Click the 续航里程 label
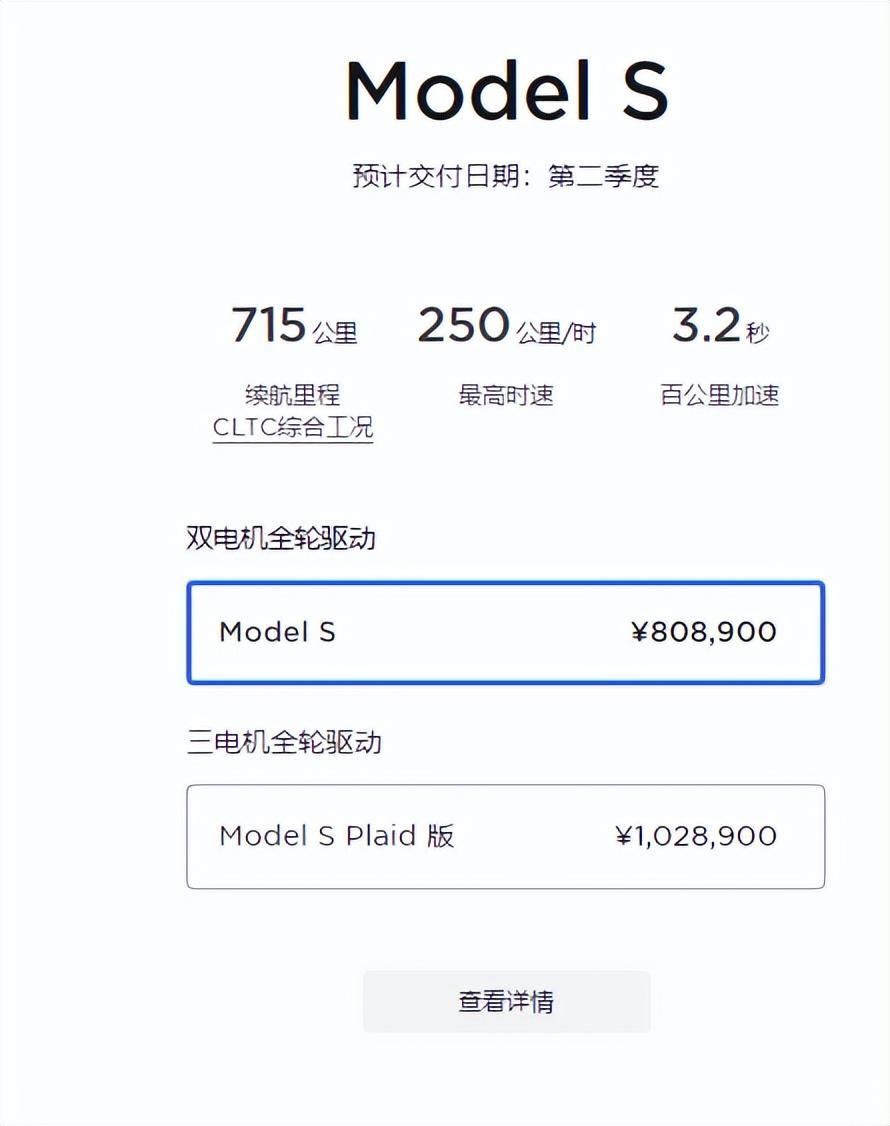This screenshot has width=890, height=1126. coord(292,395)
